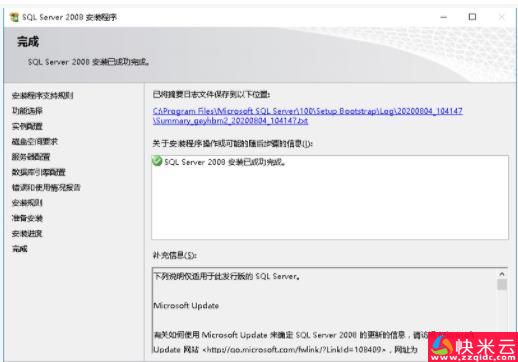Click scroll-up arrow of supplementary info box
The image size is (518, 362).
[502, 274]
